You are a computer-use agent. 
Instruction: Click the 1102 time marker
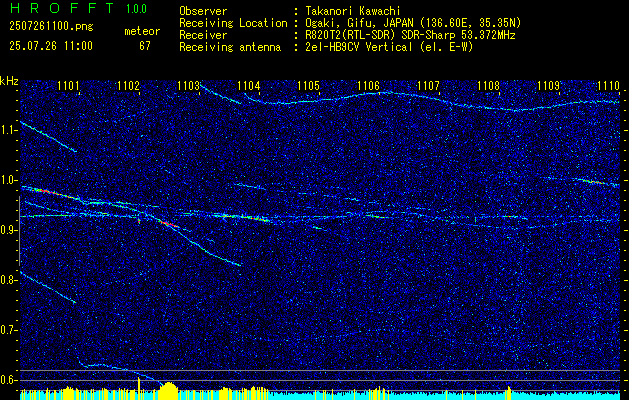[x=128, y=85]
